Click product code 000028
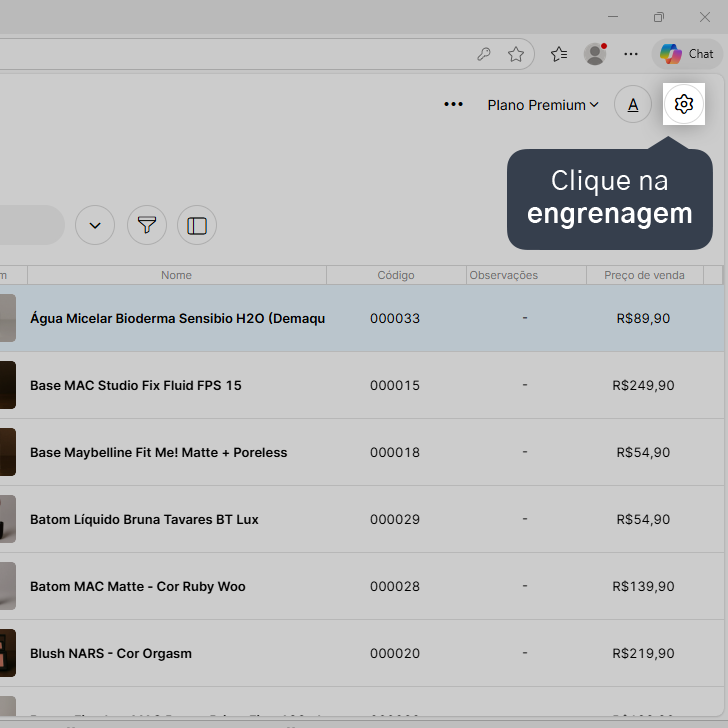Viewport: 728px width, 728px height. (395, 586)
